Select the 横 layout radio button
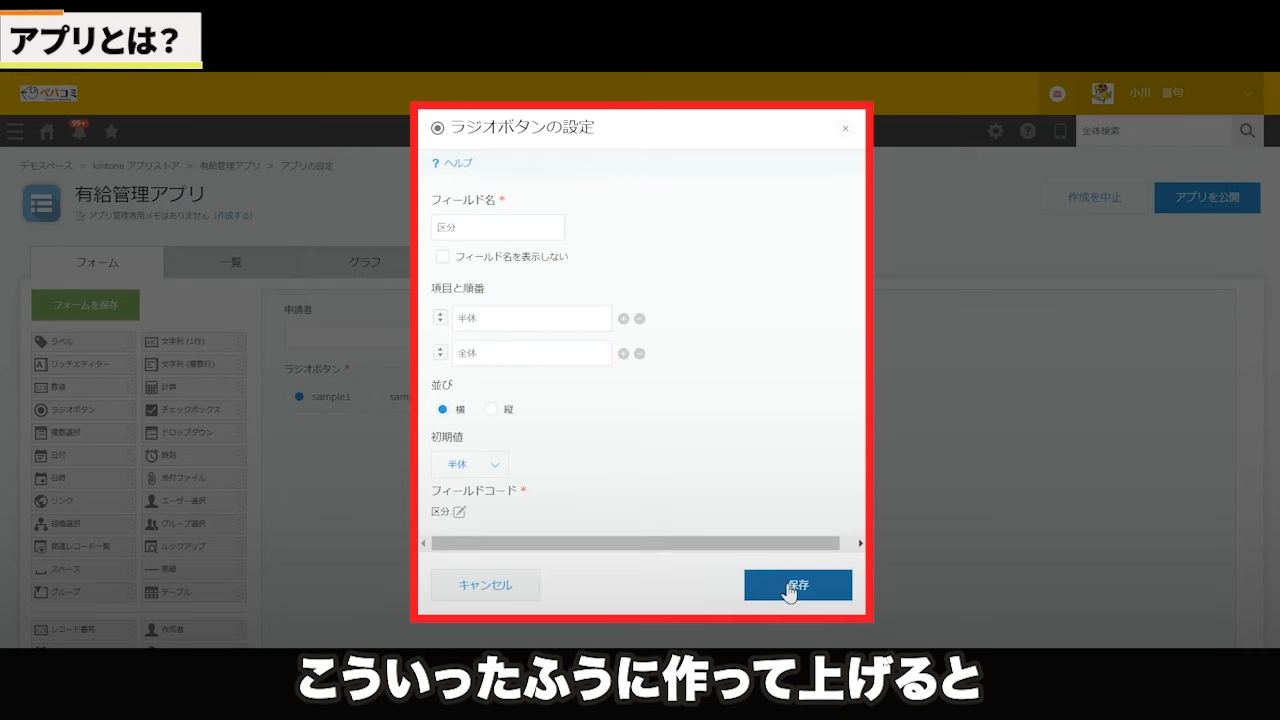Image resolution: width=1280 pixels, height=720 pixels. tap(443, 409)
